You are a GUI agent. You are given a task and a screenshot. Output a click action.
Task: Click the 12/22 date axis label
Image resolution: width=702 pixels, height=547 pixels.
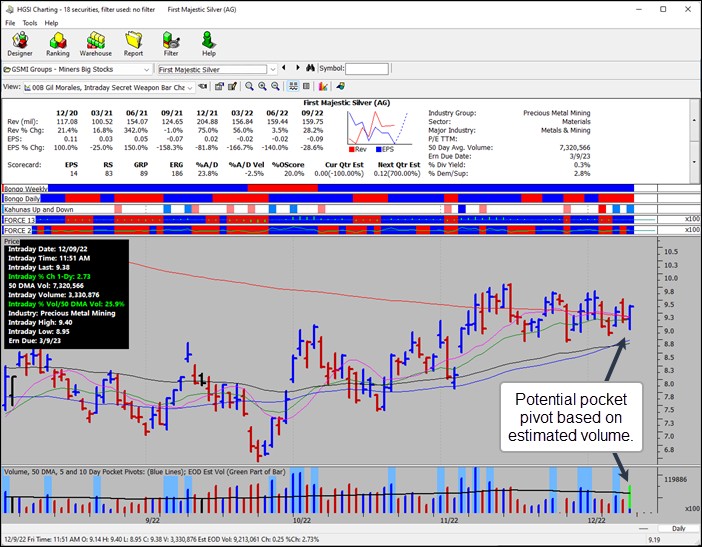click(596, 520)
